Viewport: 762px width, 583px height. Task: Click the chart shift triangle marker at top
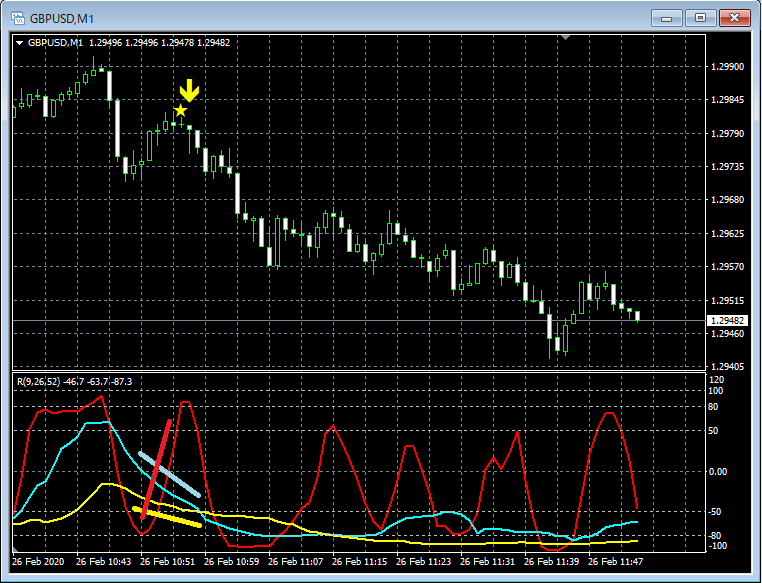point(565,37)
